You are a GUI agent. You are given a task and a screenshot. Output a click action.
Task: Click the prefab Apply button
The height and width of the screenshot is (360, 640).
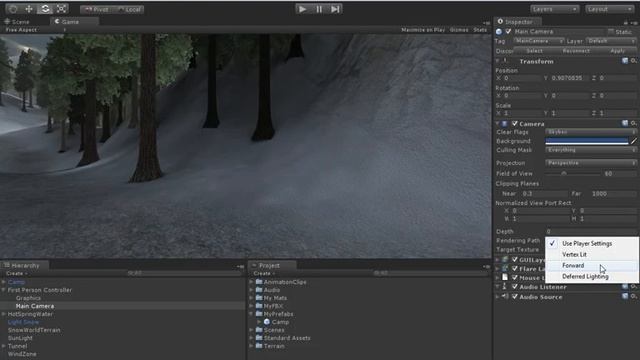click(617, 51)
